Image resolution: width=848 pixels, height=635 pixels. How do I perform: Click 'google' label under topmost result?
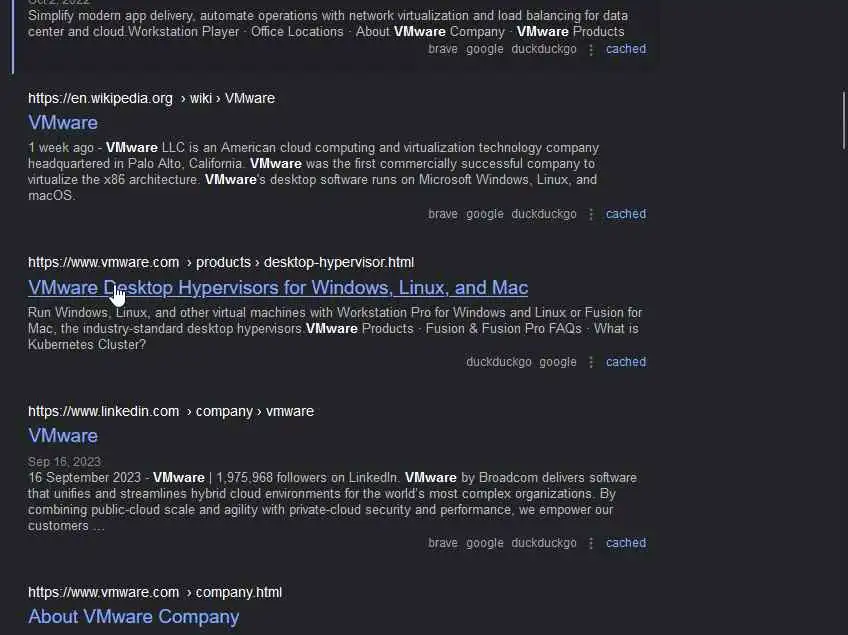point(485,49)
